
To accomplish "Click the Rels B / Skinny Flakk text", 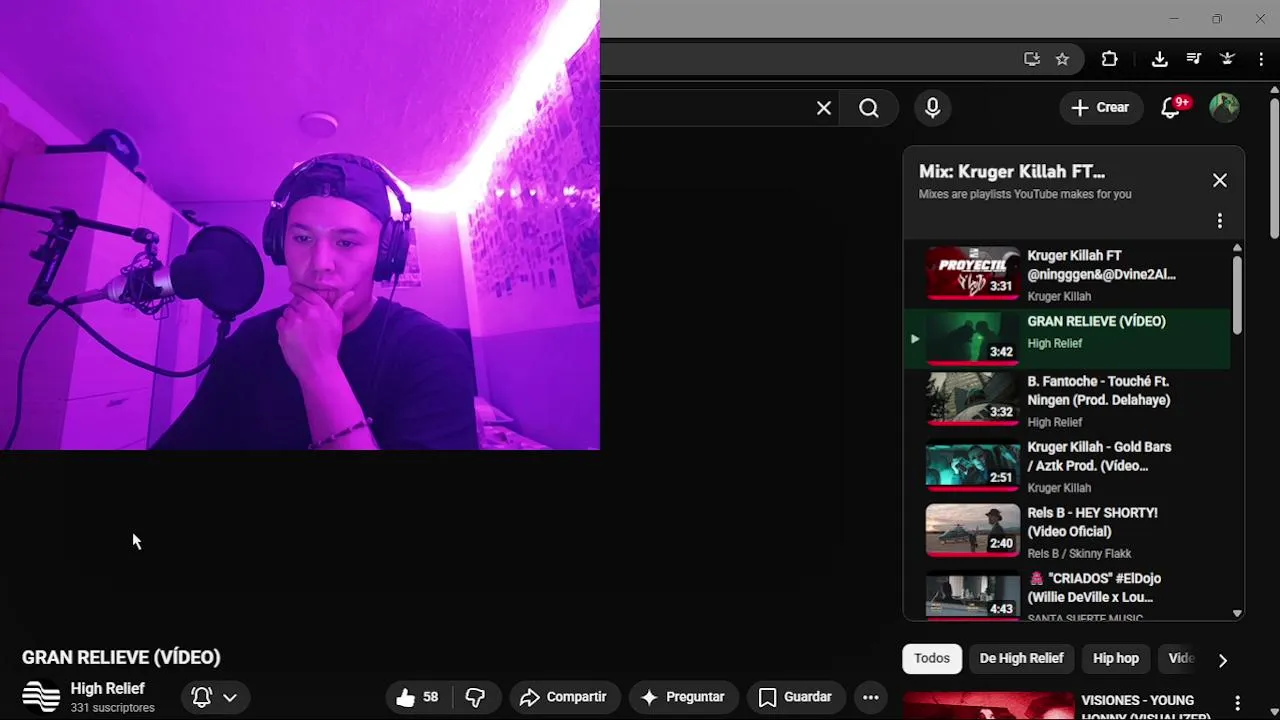I will [x=1079, y=554].
